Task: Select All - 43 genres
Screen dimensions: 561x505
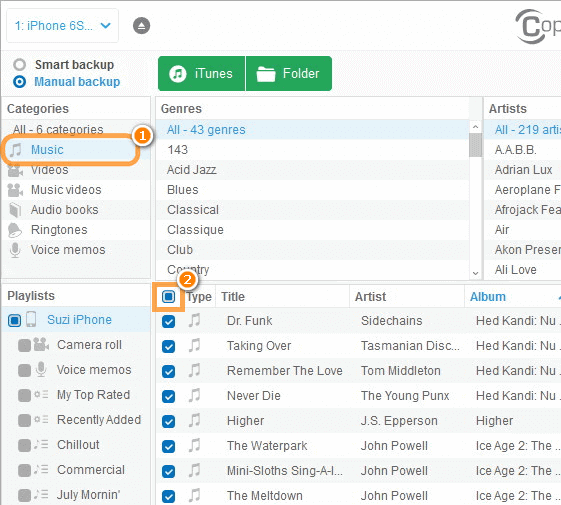Action: point(312,130)
